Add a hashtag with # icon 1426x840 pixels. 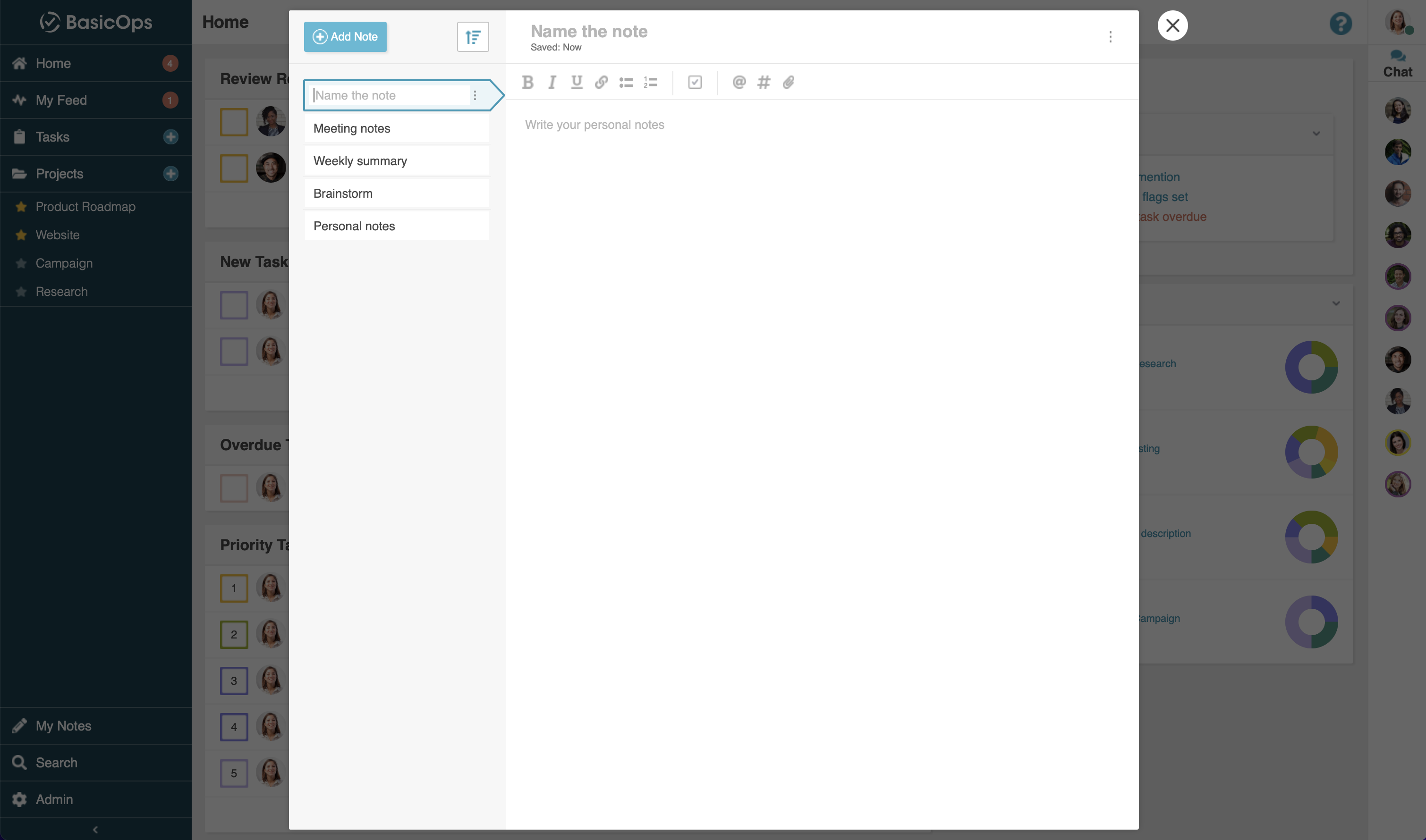pyautogui.click(x=764, y=83)
